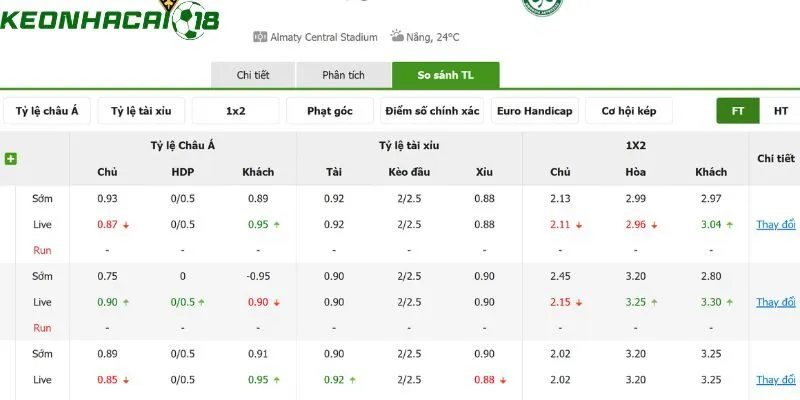Open the Chi tiết tab
Viewport: 800px width, 400px height.
click(253, 75)
